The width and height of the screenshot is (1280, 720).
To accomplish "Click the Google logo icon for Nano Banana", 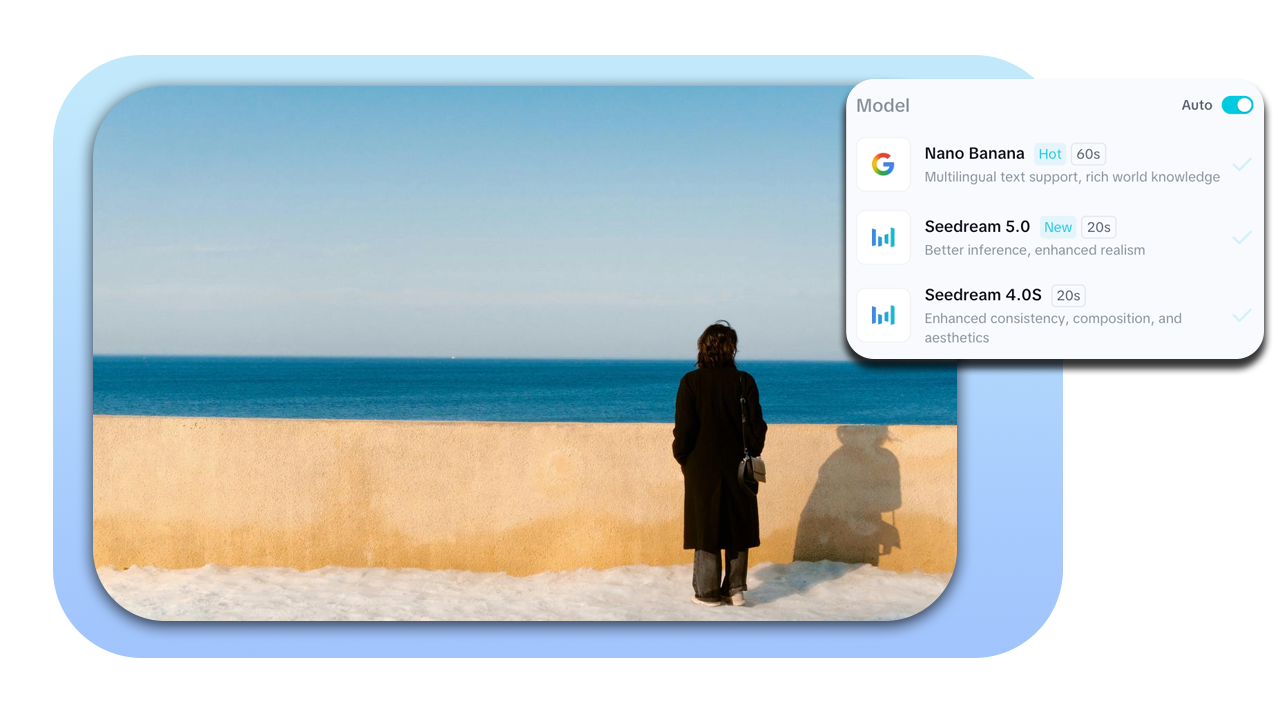I will [x=883, y=164].
